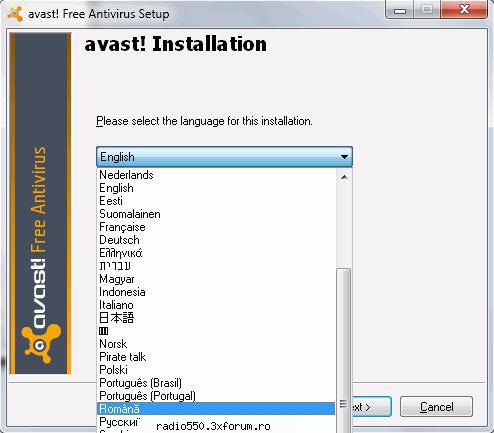Close the avast! Free Antivirus Setup window

[x=464, y=9]
